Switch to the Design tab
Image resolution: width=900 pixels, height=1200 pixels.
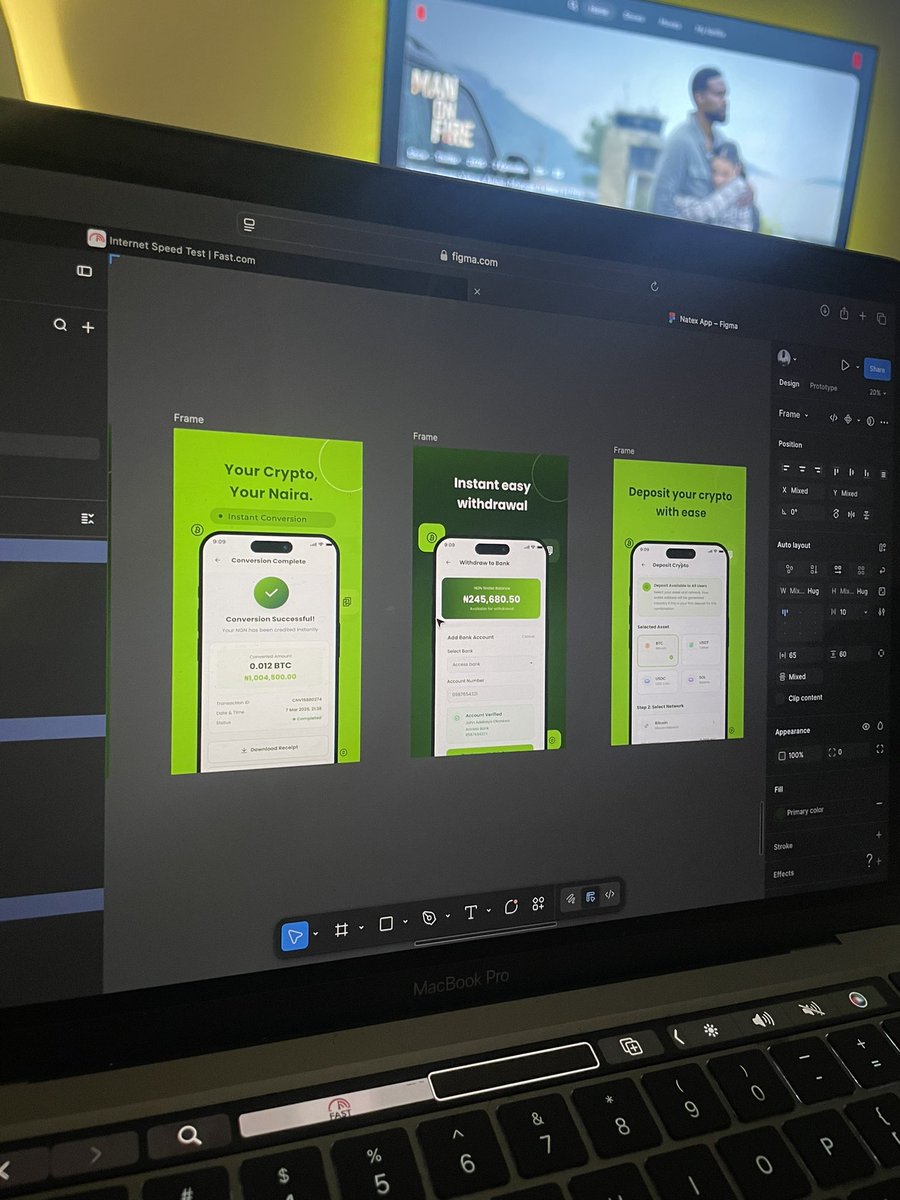click(x=789, y=383)
